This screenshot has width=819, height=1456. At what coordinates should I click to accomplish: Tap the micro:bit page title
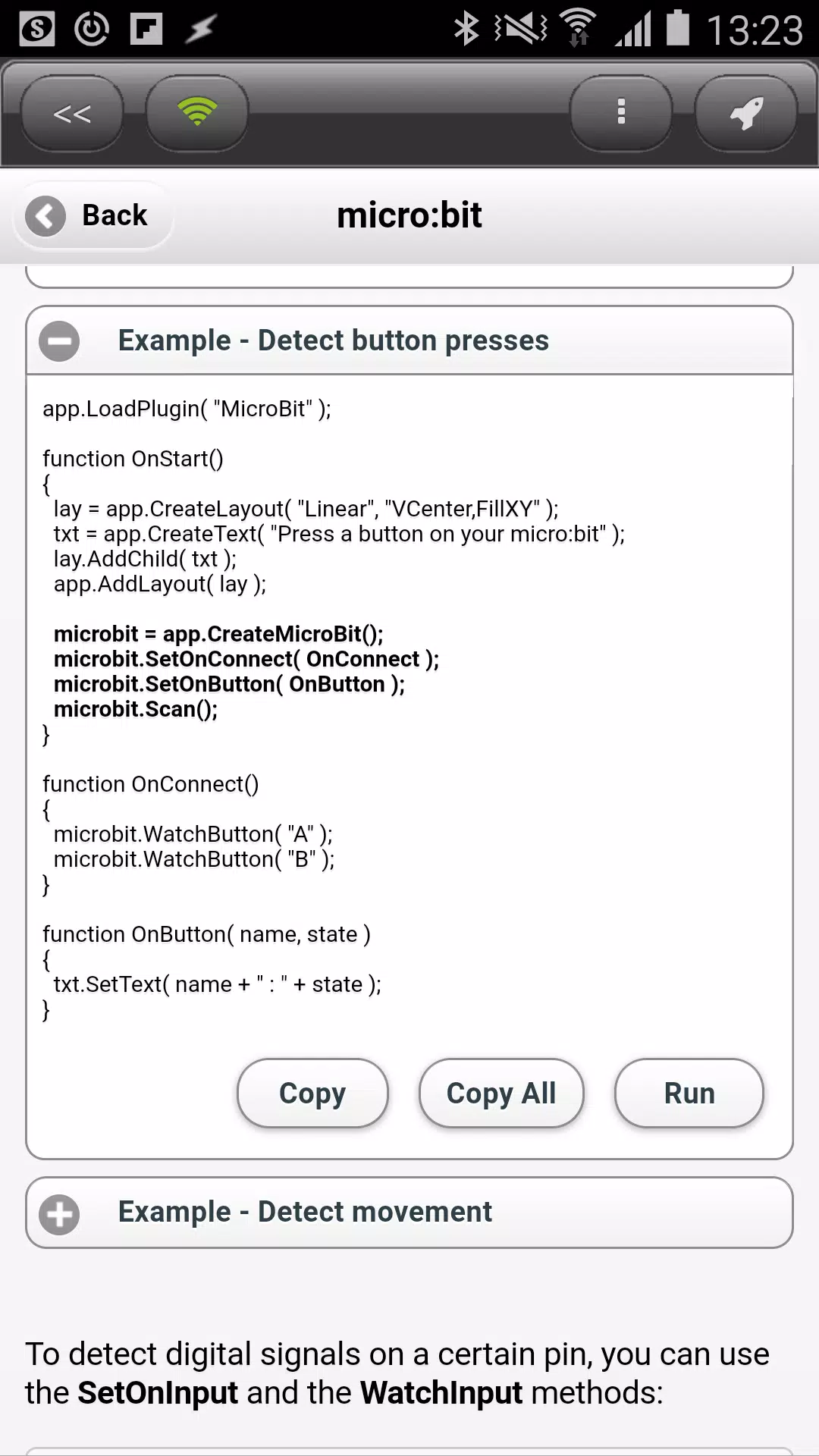[x=409, y=215]
